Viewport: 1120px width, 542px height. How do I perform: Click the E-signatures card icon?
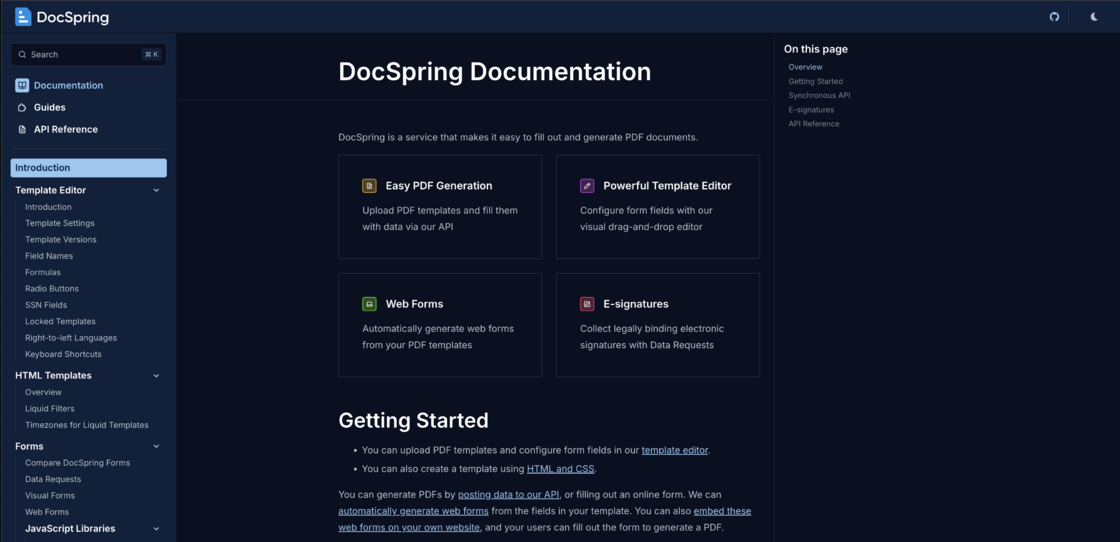587,304
